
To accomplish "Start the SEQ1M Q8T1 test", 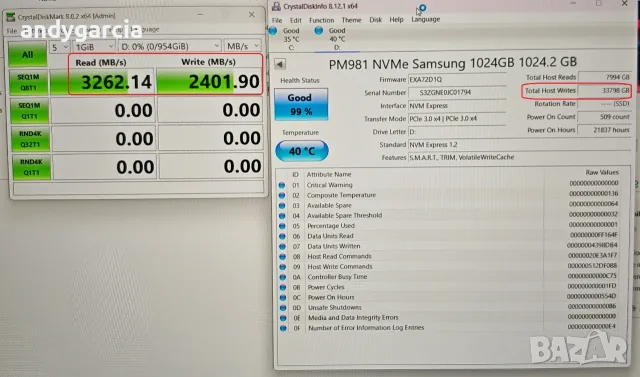I will pyautogui.click(x=29, y=82).
